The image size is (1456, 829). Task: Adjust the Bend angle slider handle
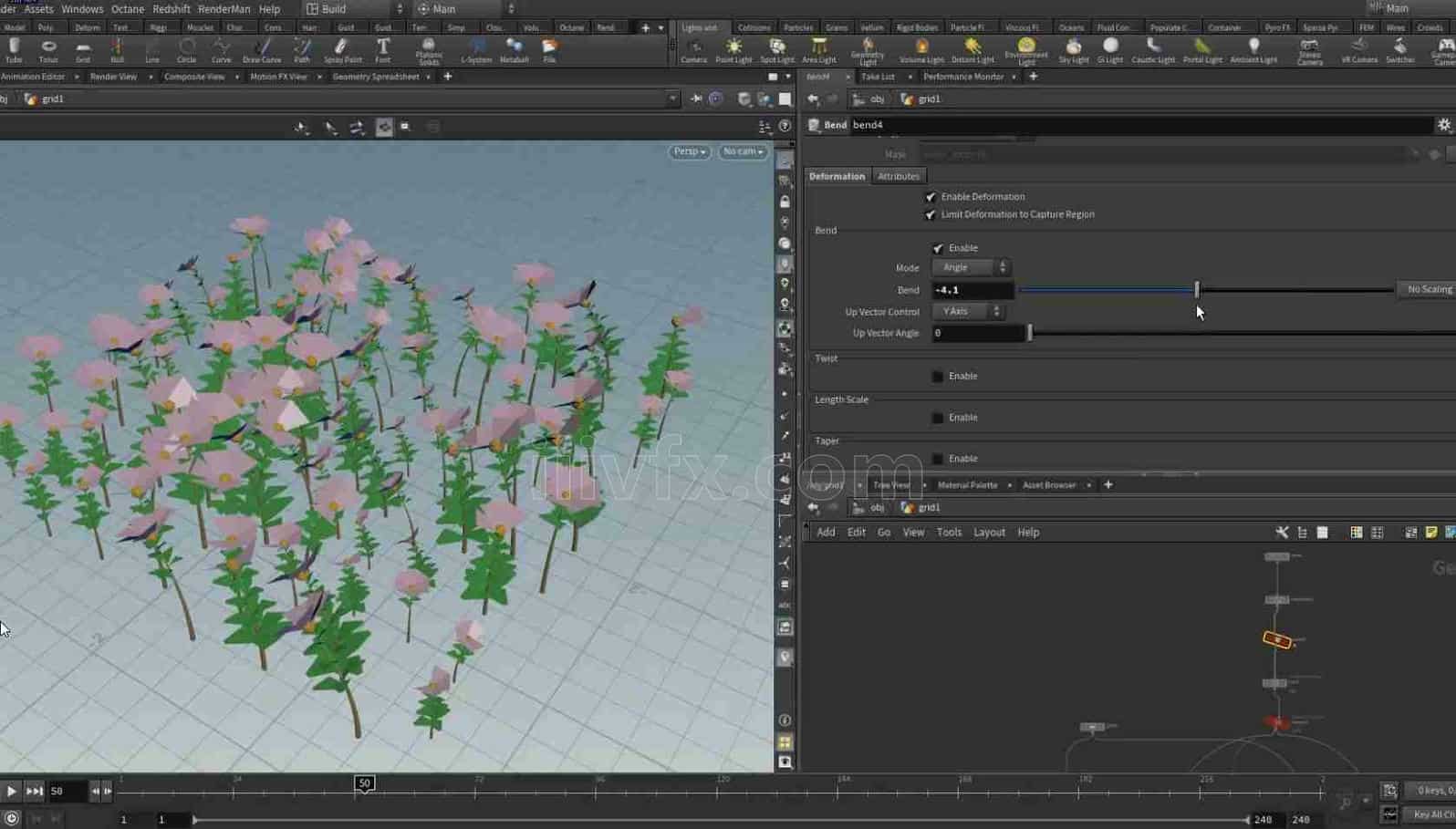[x=1197, y=290]
